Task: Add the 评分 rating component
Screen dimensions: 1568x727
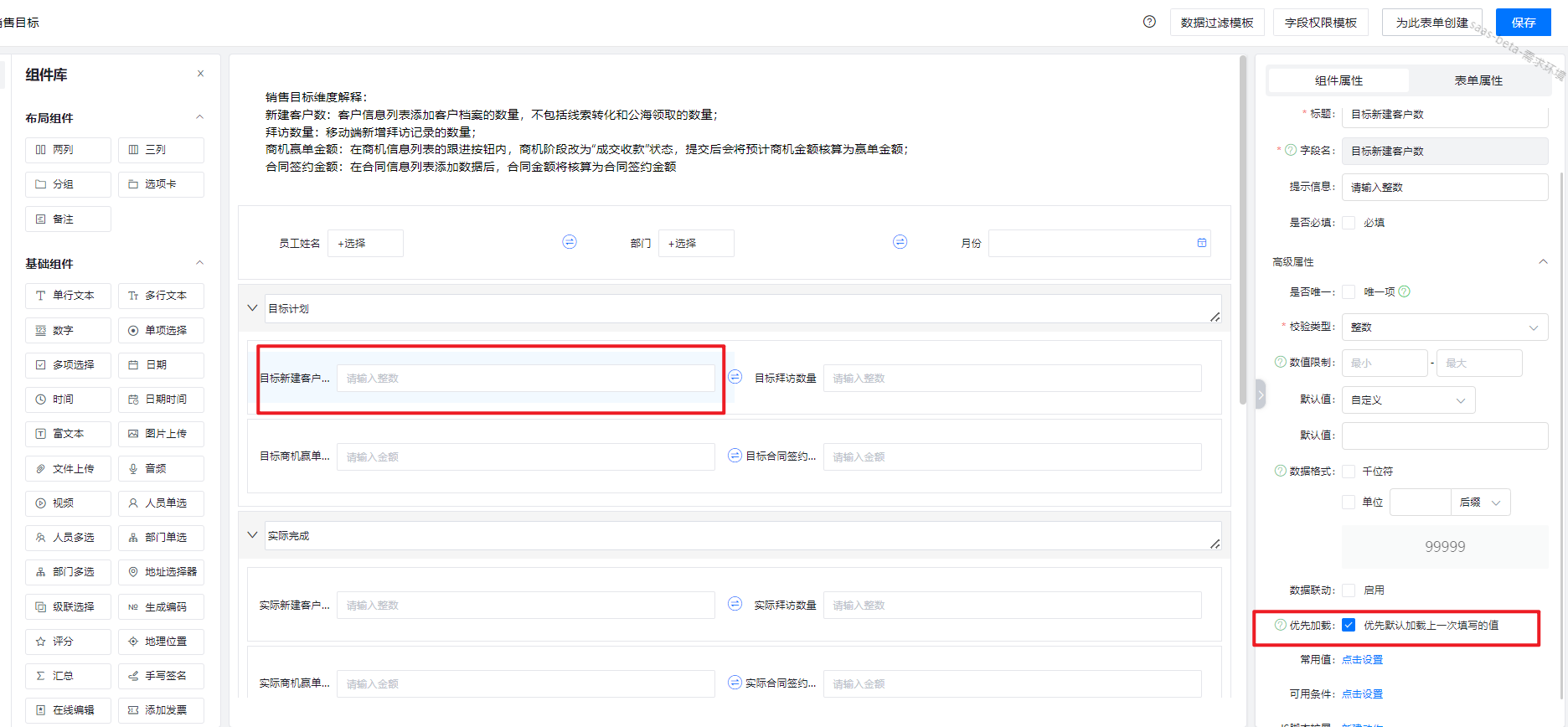Action: pyautogui.click(x=68, y=642)
